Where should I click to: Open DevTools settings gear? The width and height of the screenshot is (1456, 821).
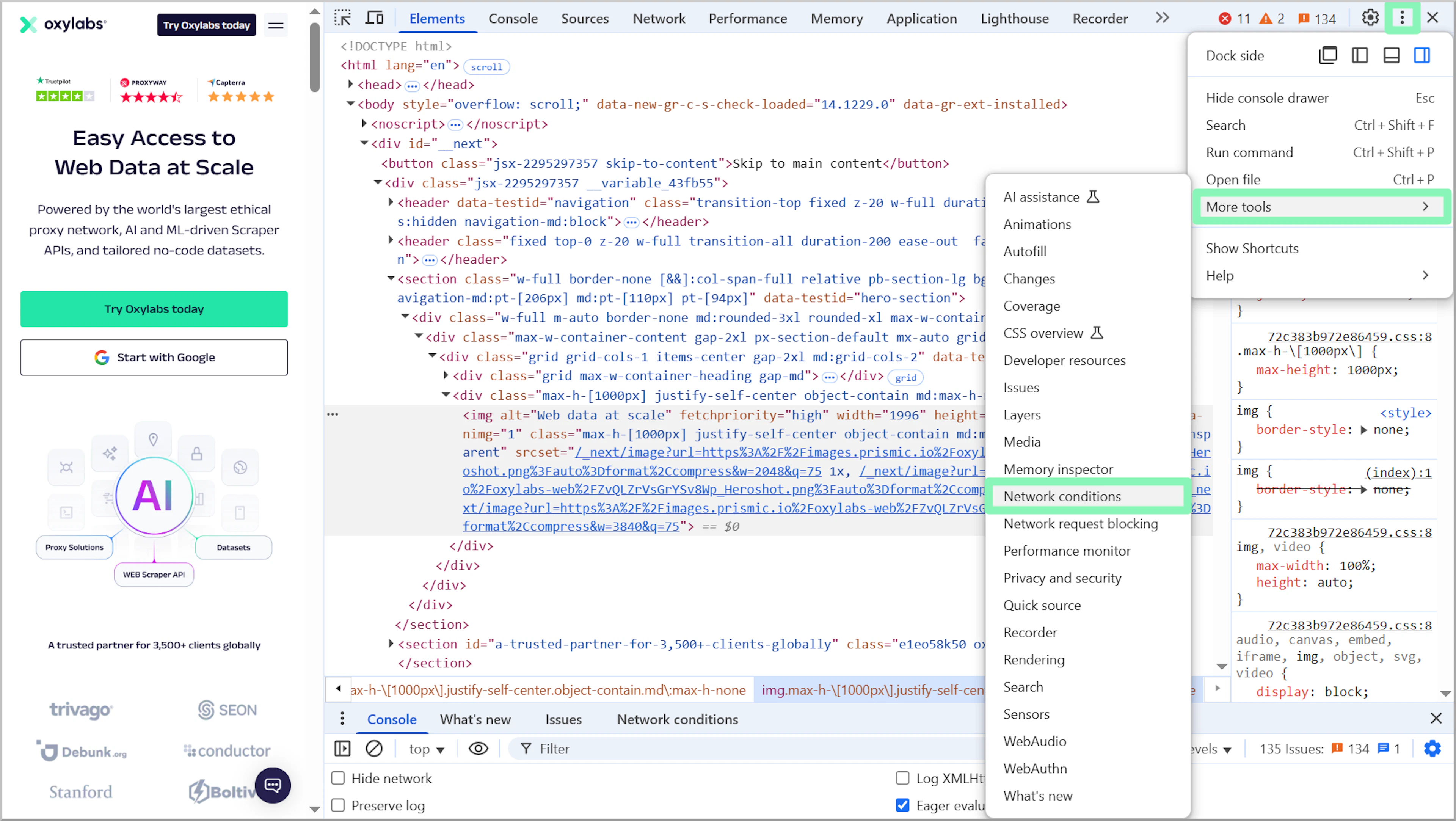click(1370, 18)
